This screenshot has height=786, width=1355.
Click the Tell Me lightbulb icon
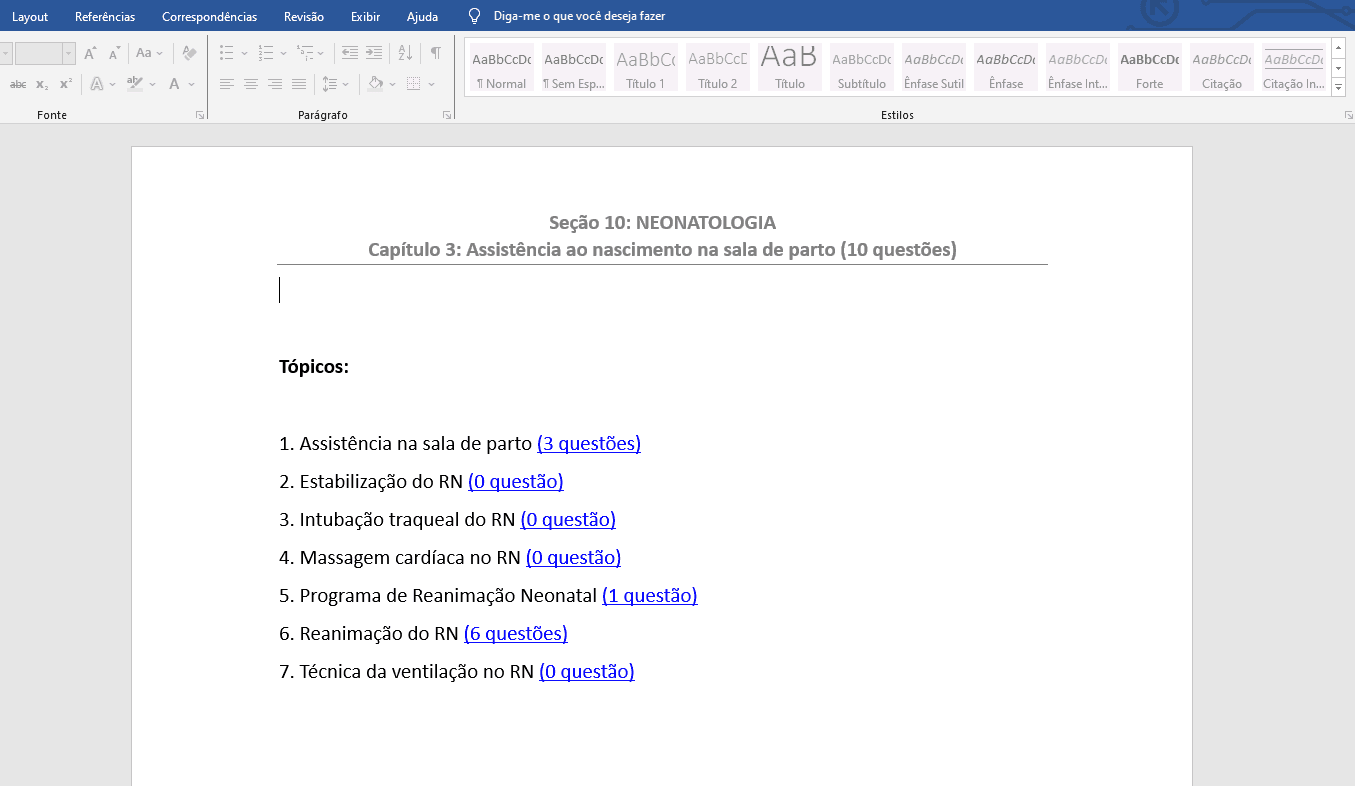point(474,16)
